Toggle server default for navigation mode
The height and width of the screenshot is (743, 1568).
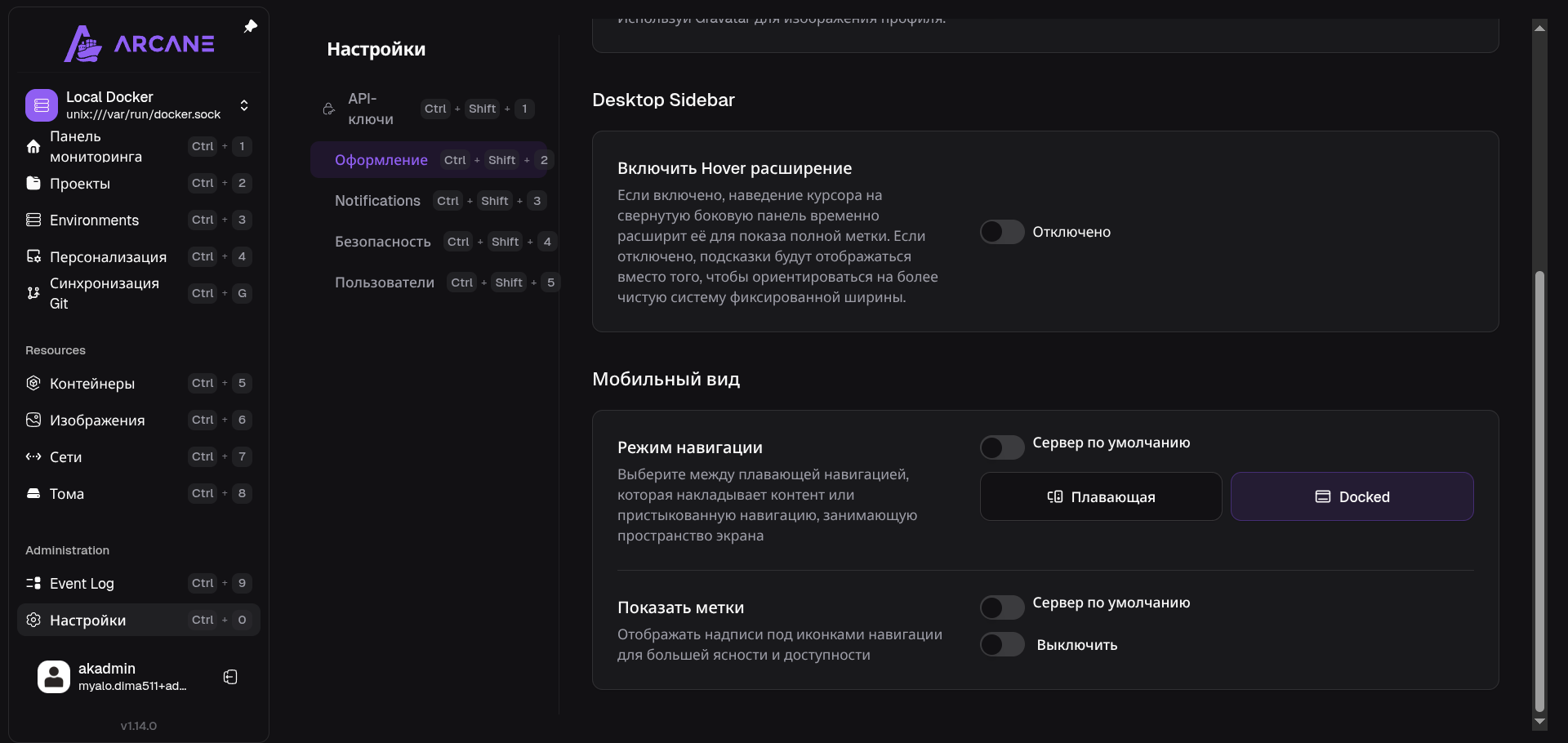(x=1002, y=447)
